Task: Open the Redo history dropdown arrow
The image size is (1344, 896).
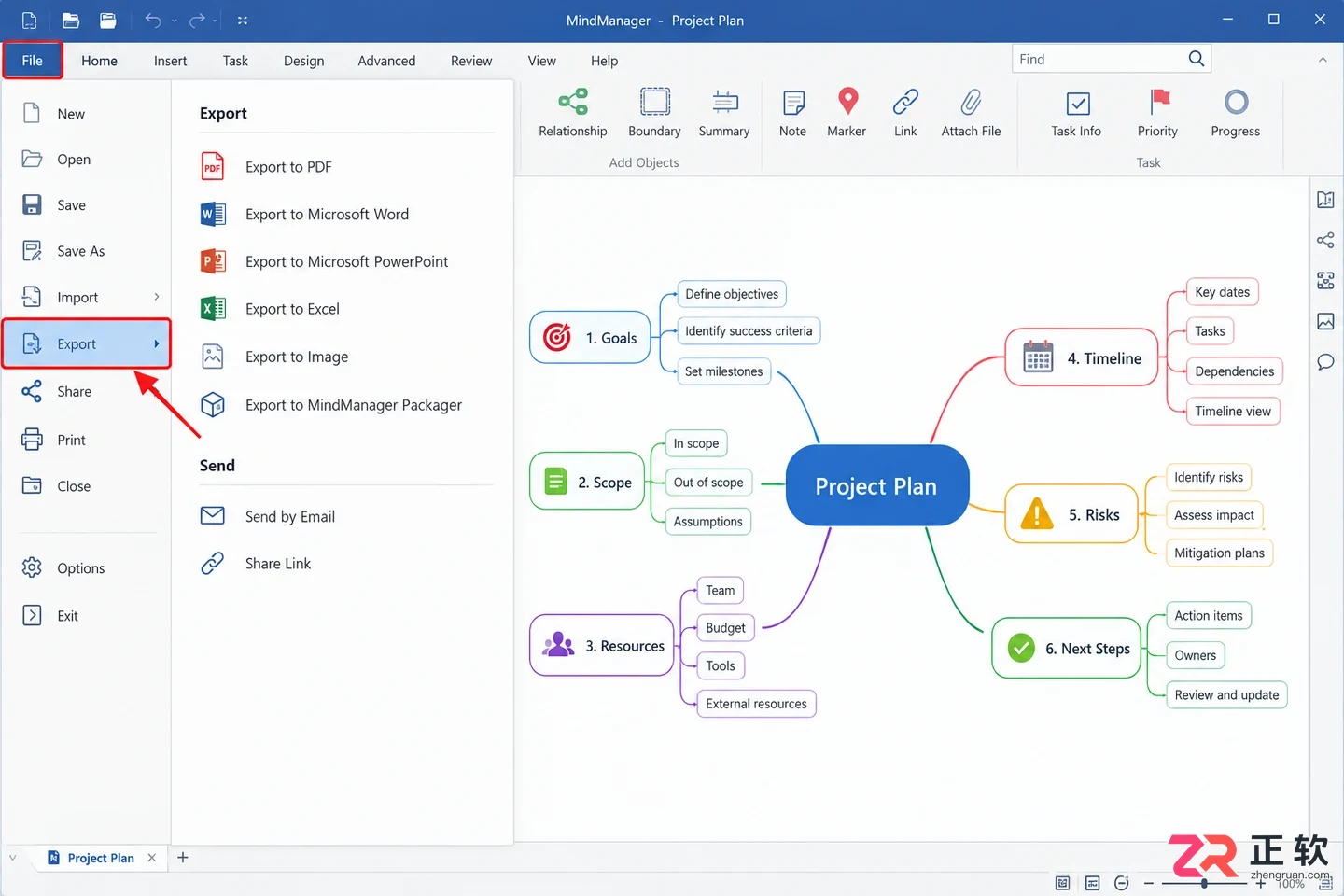Action: pos(216,21)
